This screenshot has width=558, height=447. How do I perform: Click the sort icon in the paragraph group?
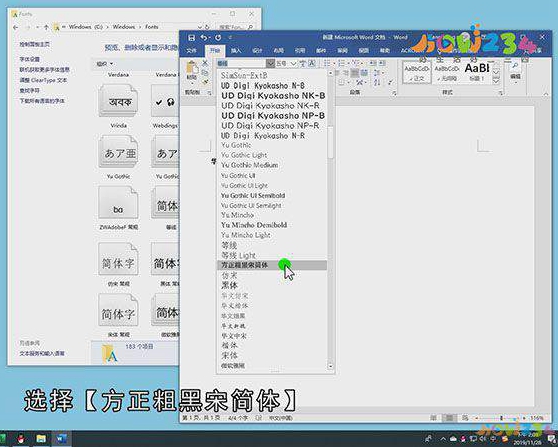click(377, 83)
